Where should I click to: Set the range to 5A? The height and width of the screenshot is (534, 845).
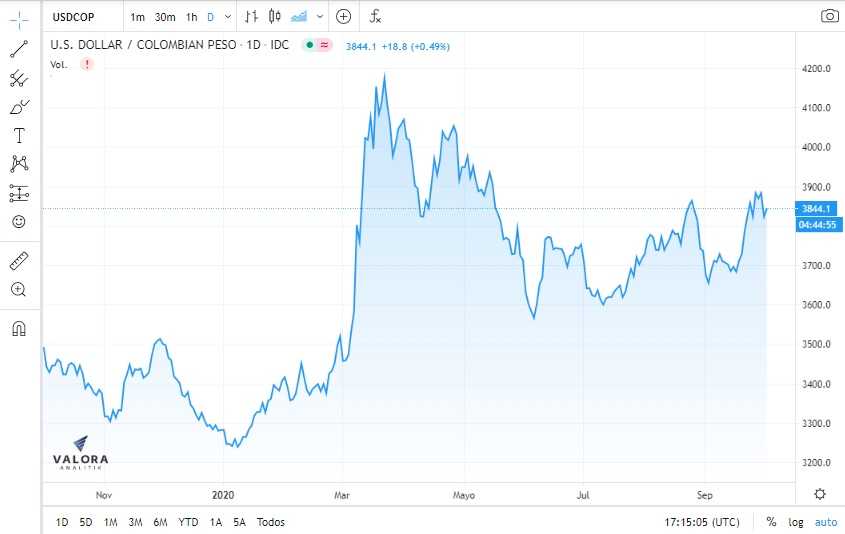[239, 522]
